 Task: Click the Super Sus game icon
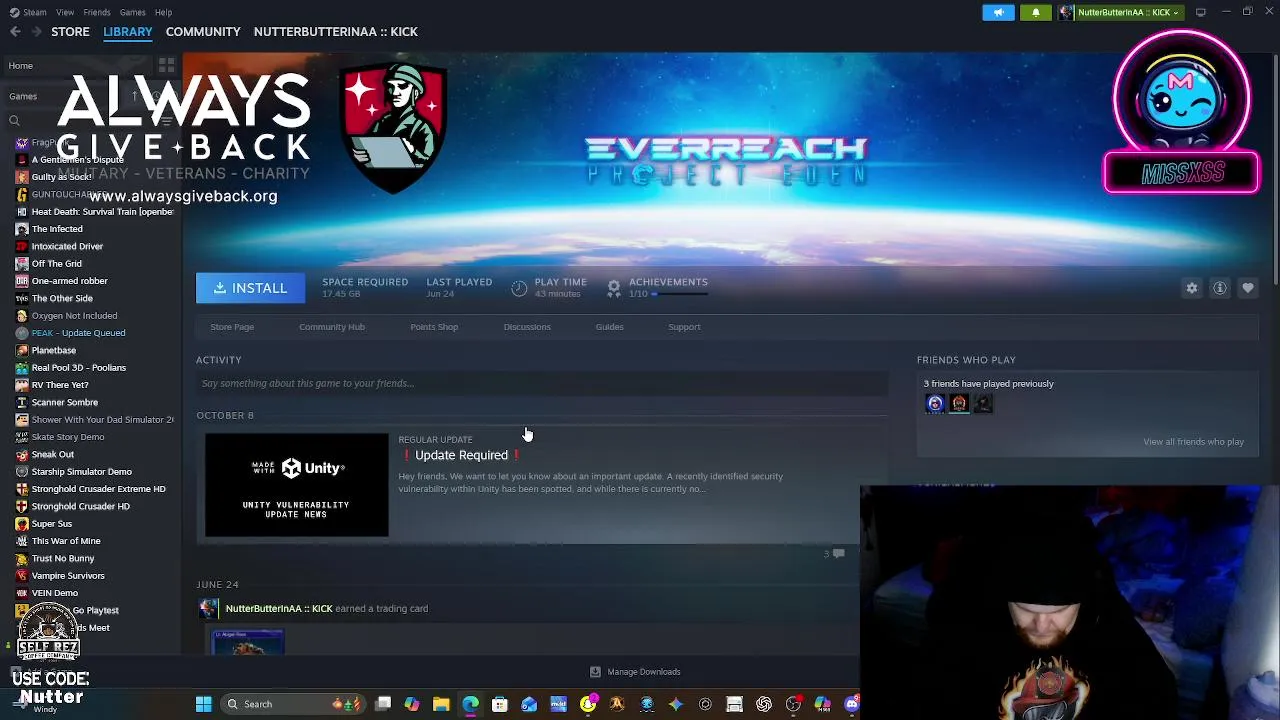(x=21, y=524)
